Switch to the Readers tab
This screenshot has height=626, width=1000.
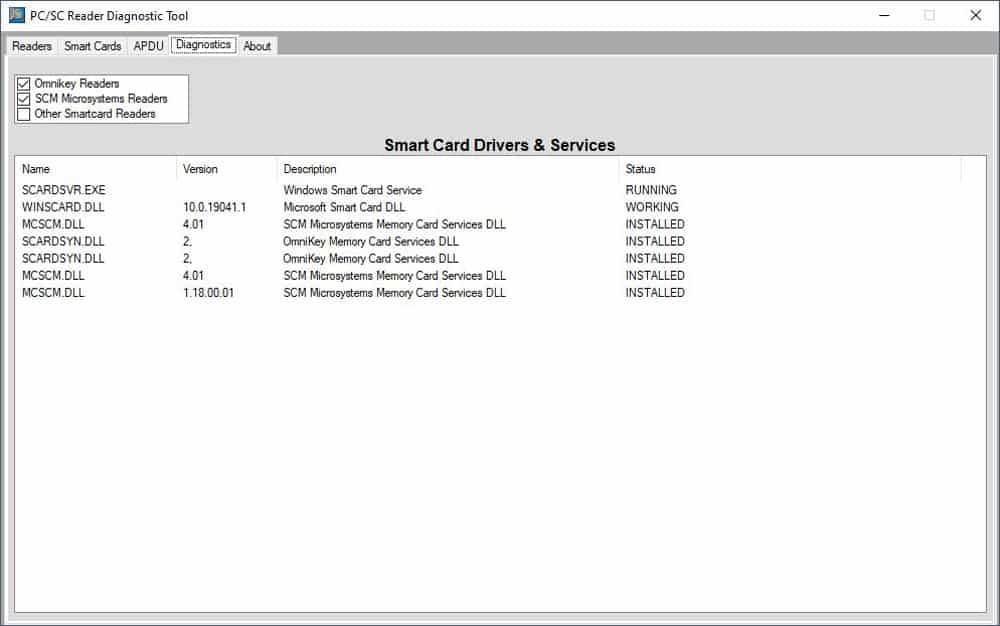[32, 46]
